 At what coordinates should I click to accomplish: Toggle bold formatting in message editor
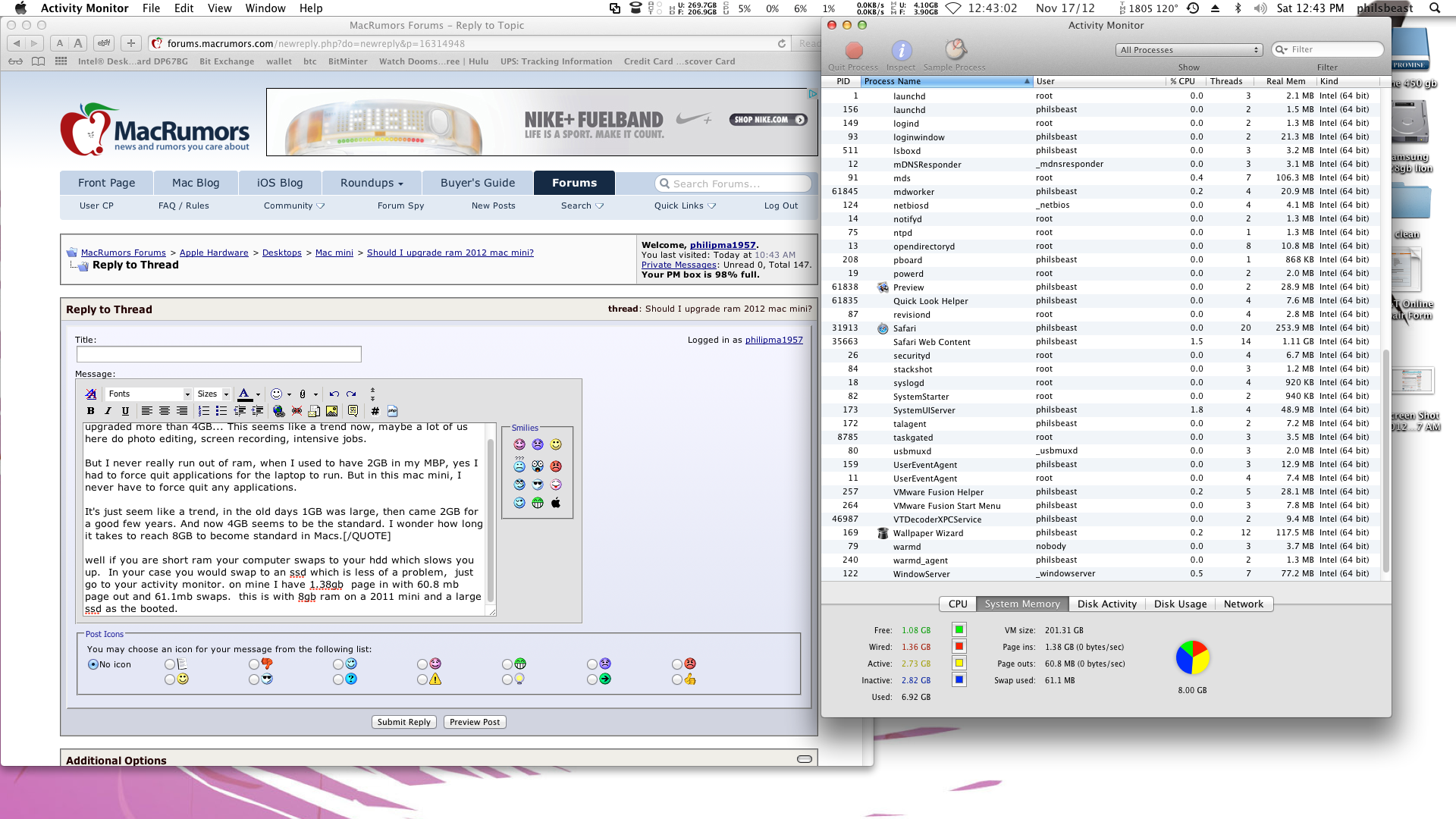click(x=91, y=411)
